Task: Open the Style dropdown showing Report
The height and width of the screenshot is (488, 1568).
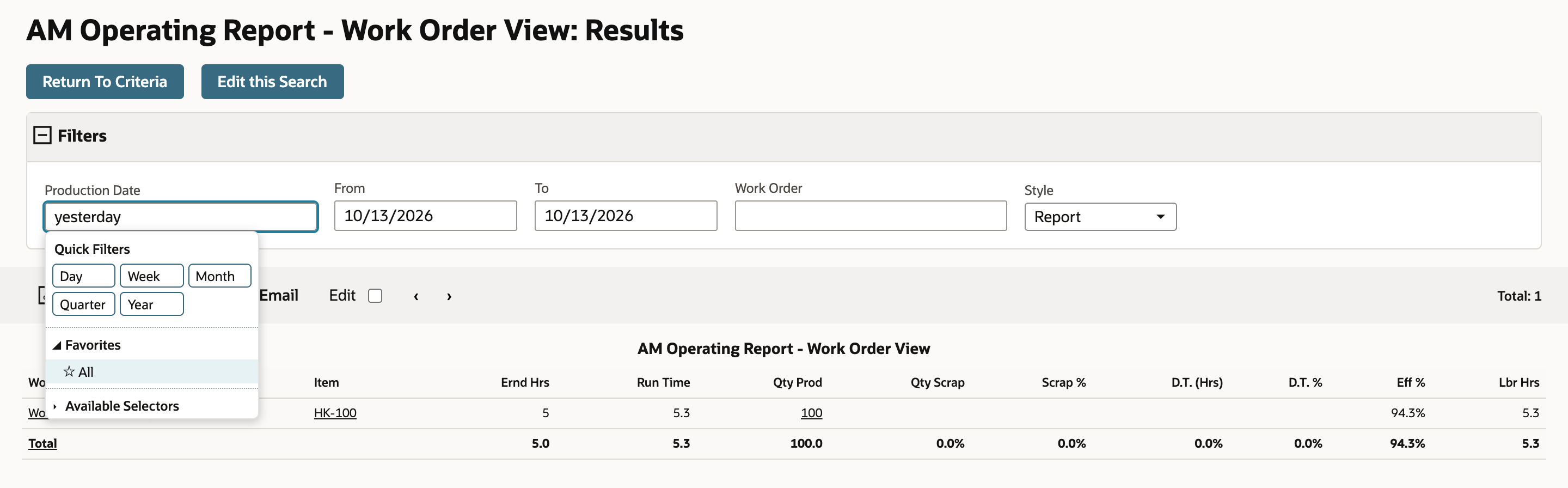Action: point(1100,217)
